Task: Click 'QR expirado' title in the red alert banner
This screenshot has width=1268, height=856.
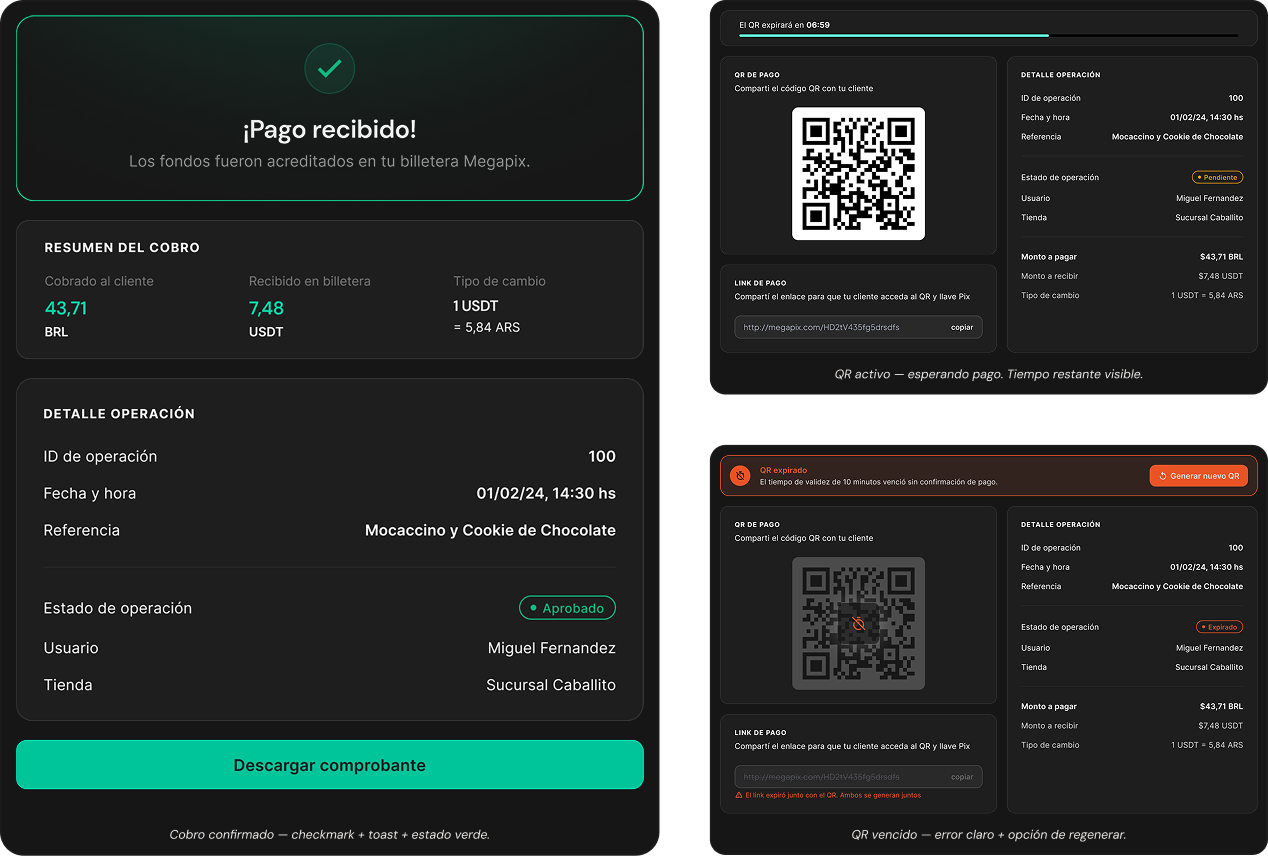Action: [783, 470]
